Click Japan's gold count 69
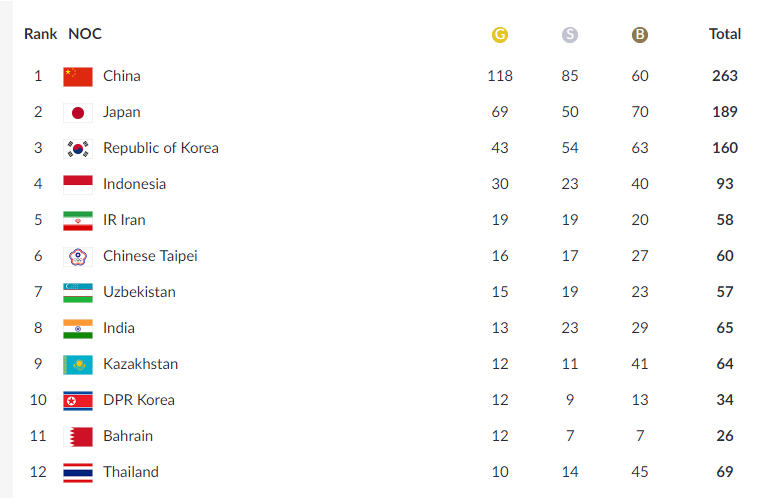Image resolution: width=771 pixels, height=498 pixels. (x=500, y=112)
